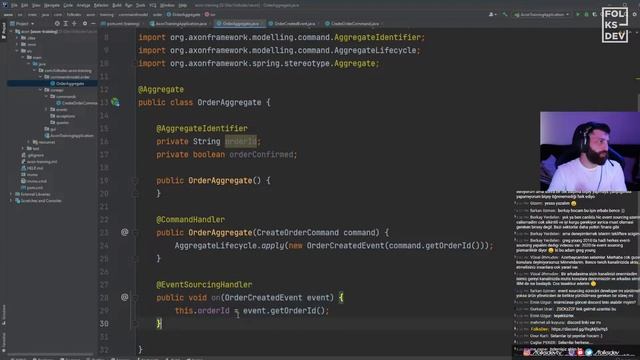Click the green Run icon
This screenshot has width=640, height=360.
[578, 14]
